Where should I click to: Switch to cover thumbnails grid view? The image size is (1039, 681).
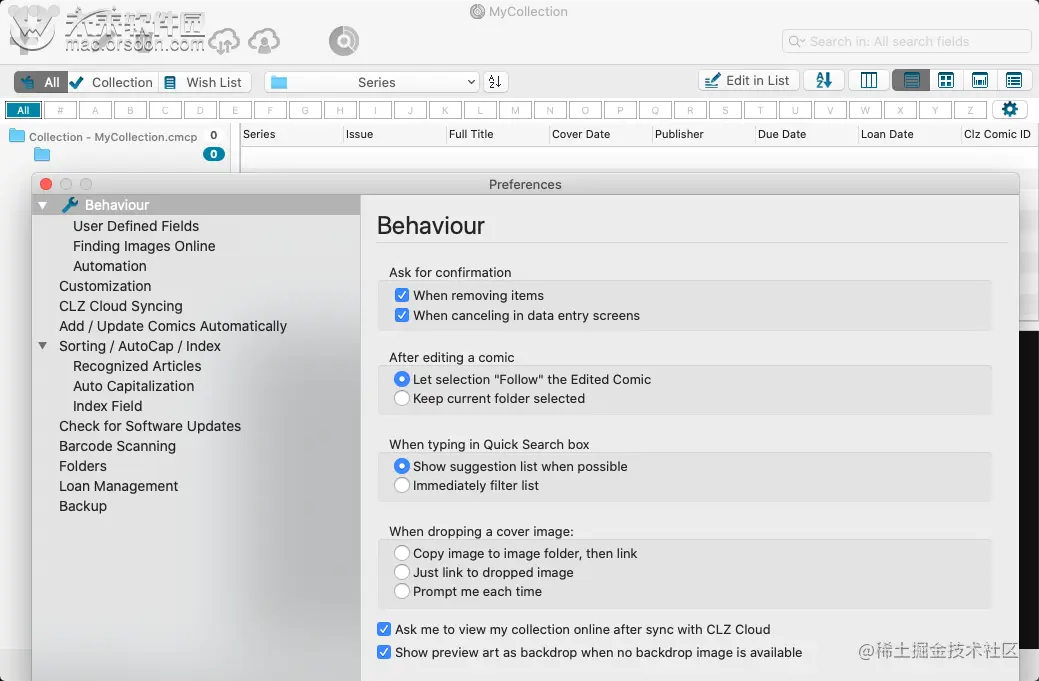[946, 81]
